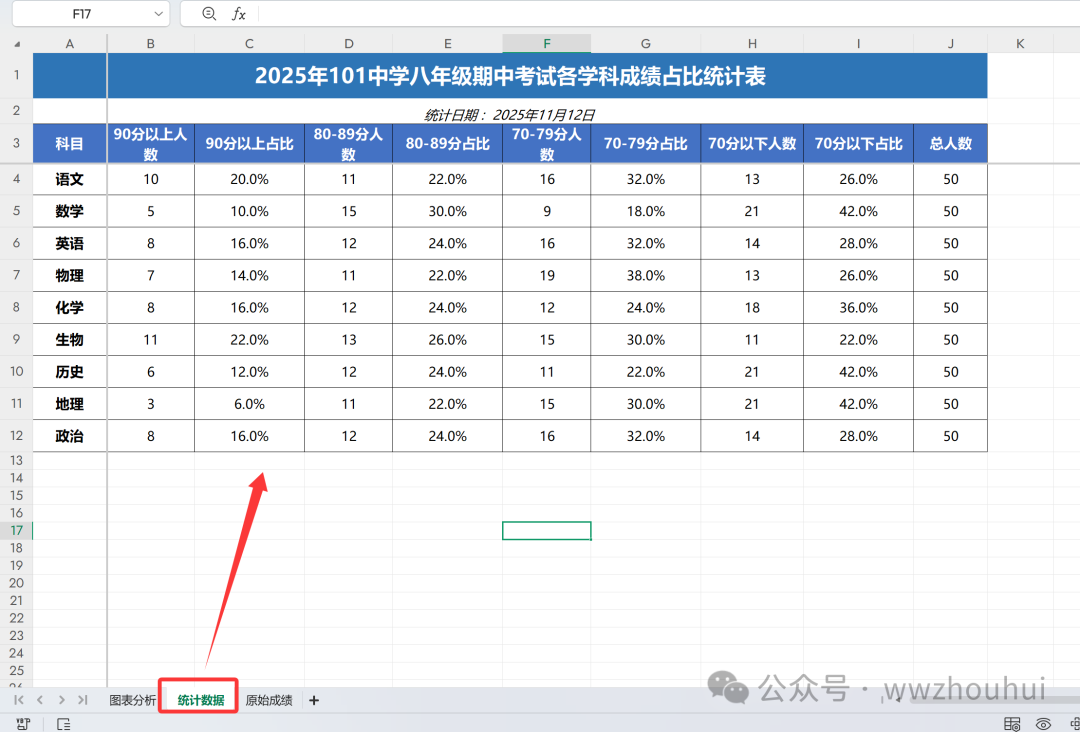Click the keyboard layout icon in bottom-left status bar
The width and height of the screenshot is (1080, 732).
[23, 723]
